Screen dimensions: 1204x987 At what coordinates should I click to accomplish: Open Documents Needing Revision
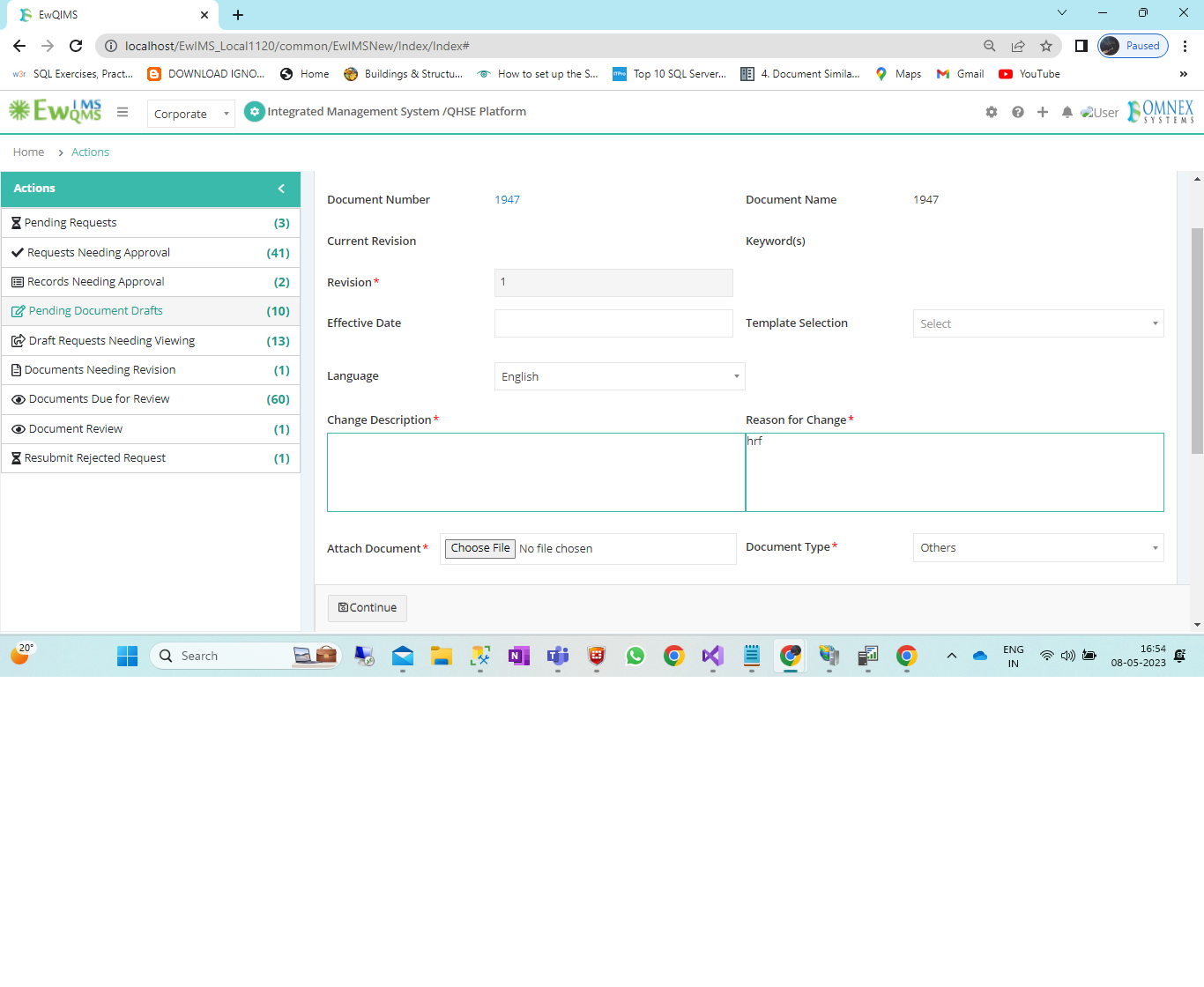click(x=151, y=370)
